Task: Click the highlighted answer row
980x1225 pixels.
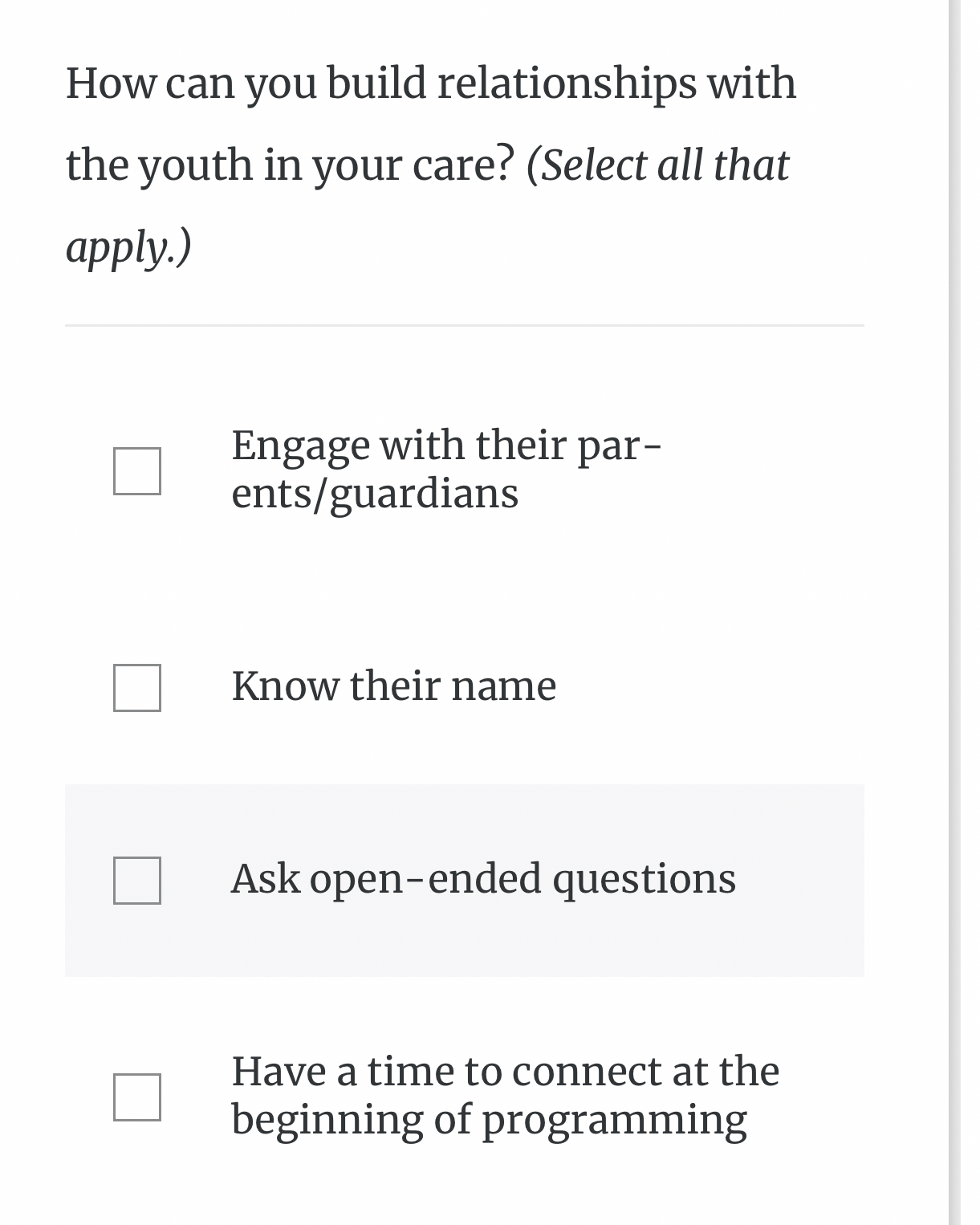Action: pyautogui.click(x=466, y=880)
